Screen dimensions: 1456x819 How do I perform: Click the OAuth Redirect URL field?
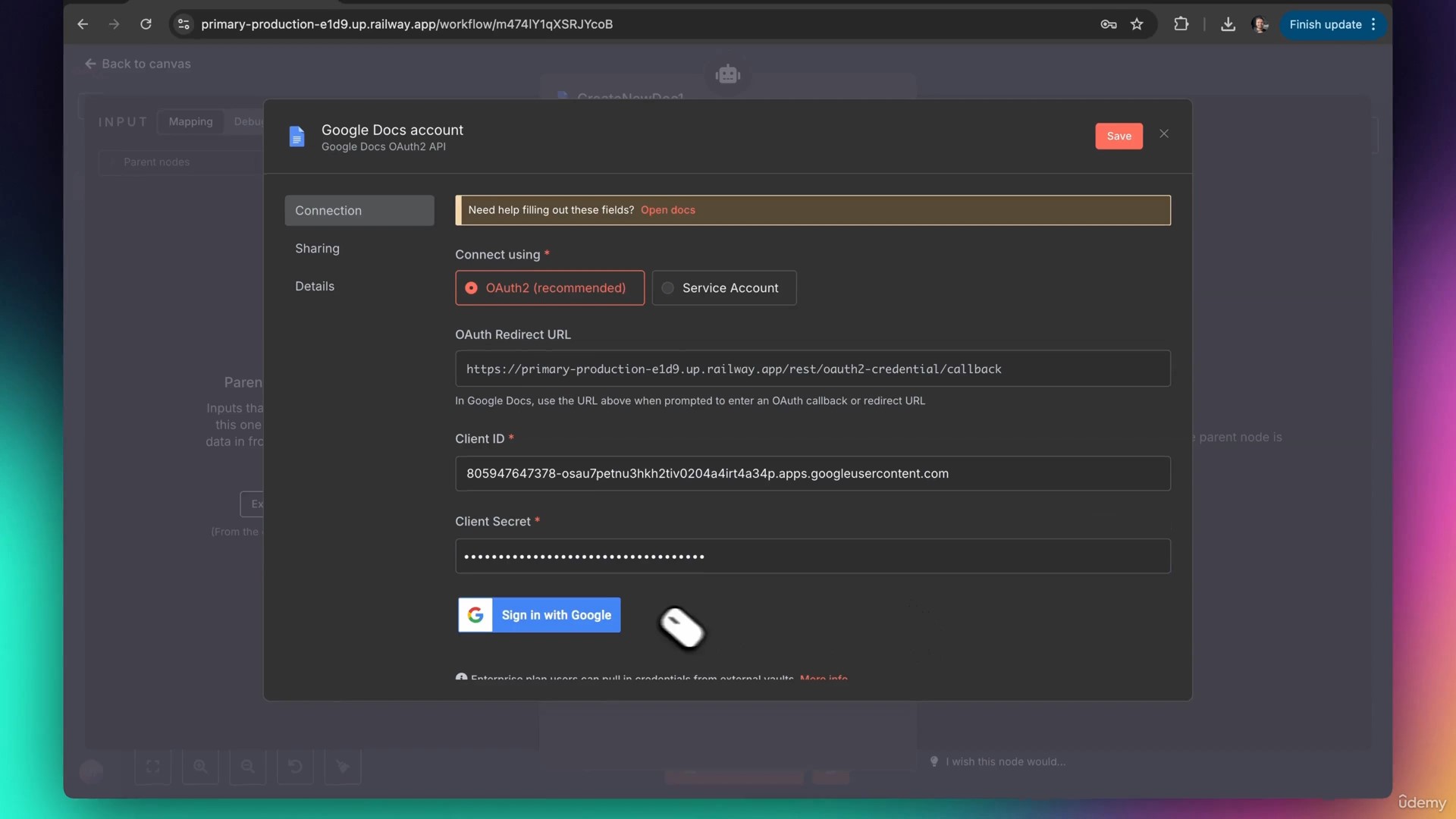coord(813,369)
